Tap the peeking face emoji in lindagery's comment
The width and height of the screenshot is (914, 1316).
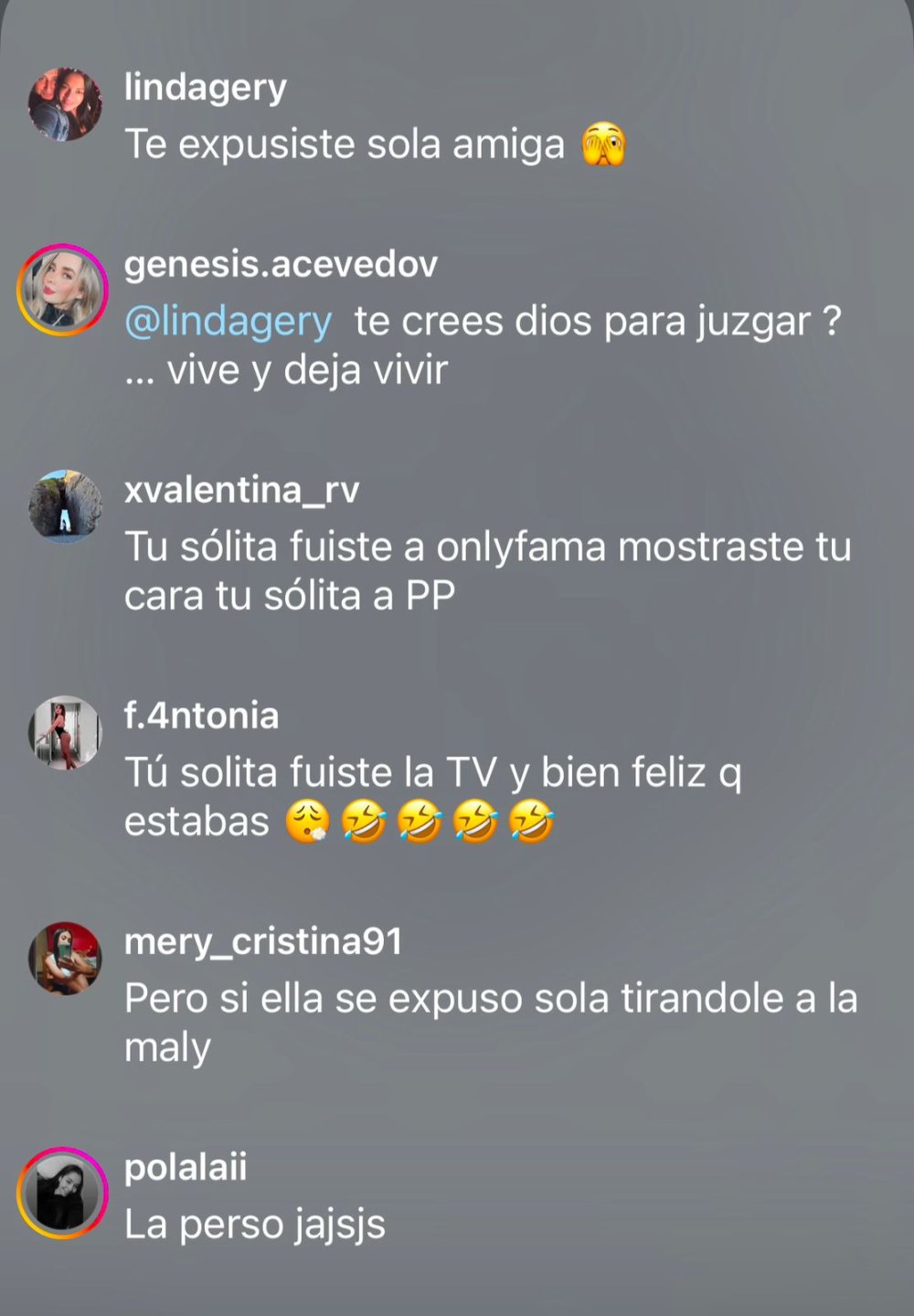604,144
